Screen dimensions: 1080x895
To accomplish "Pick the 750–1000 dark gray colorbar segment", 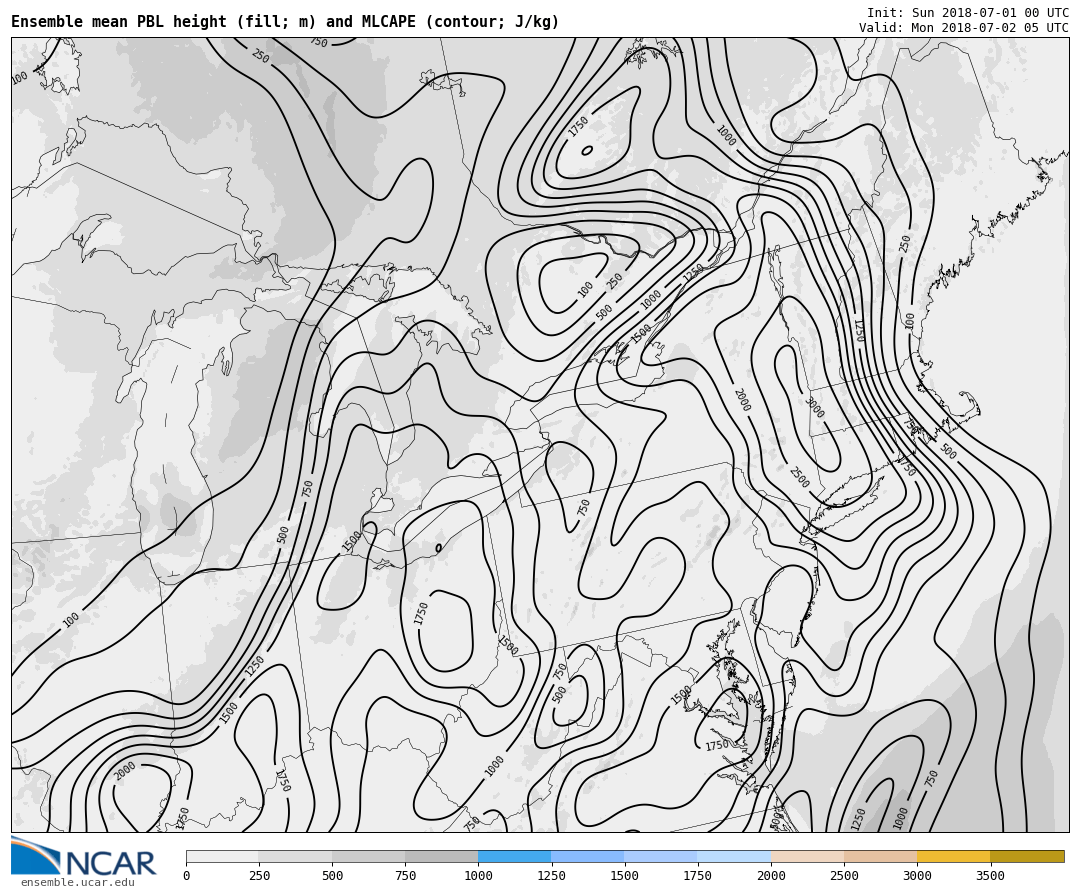I will [442, 856].
